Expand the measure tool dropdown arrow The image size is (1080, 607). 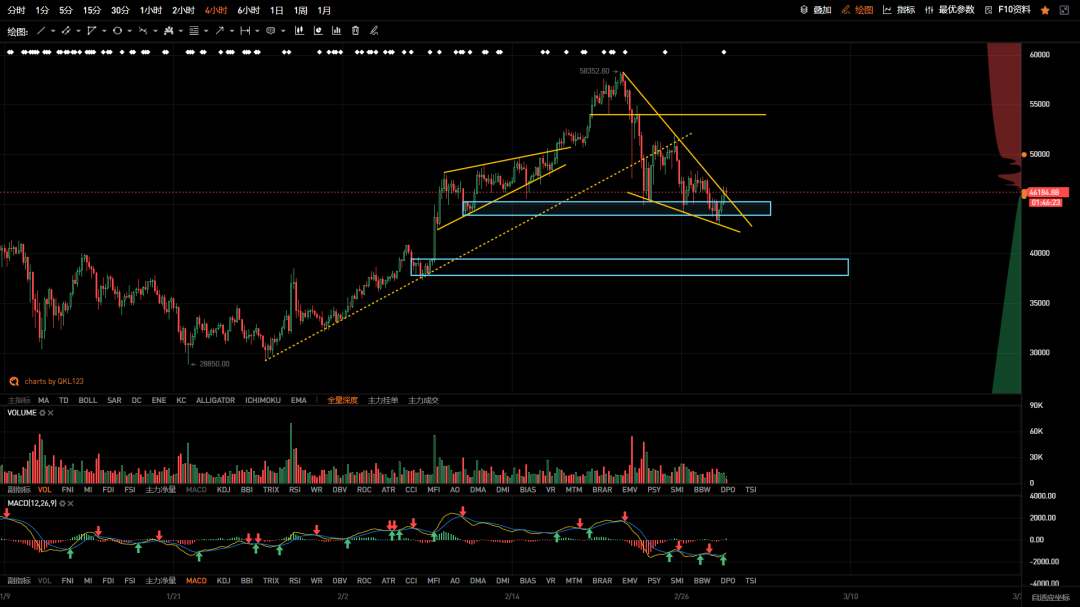257,31
